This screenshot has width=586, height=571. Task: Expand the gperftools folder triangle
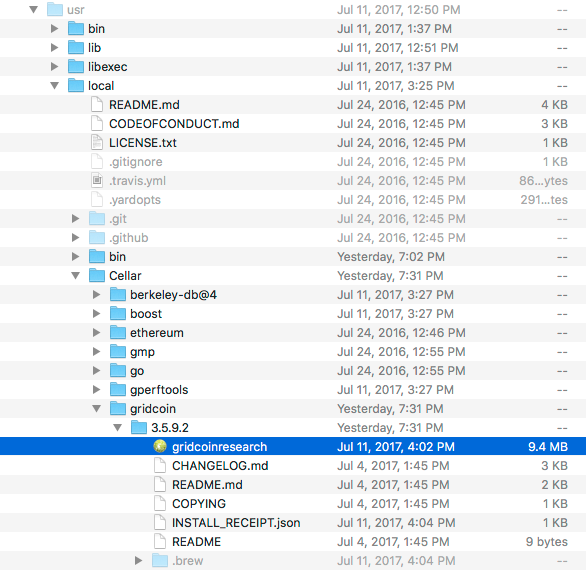pos(96,390)
